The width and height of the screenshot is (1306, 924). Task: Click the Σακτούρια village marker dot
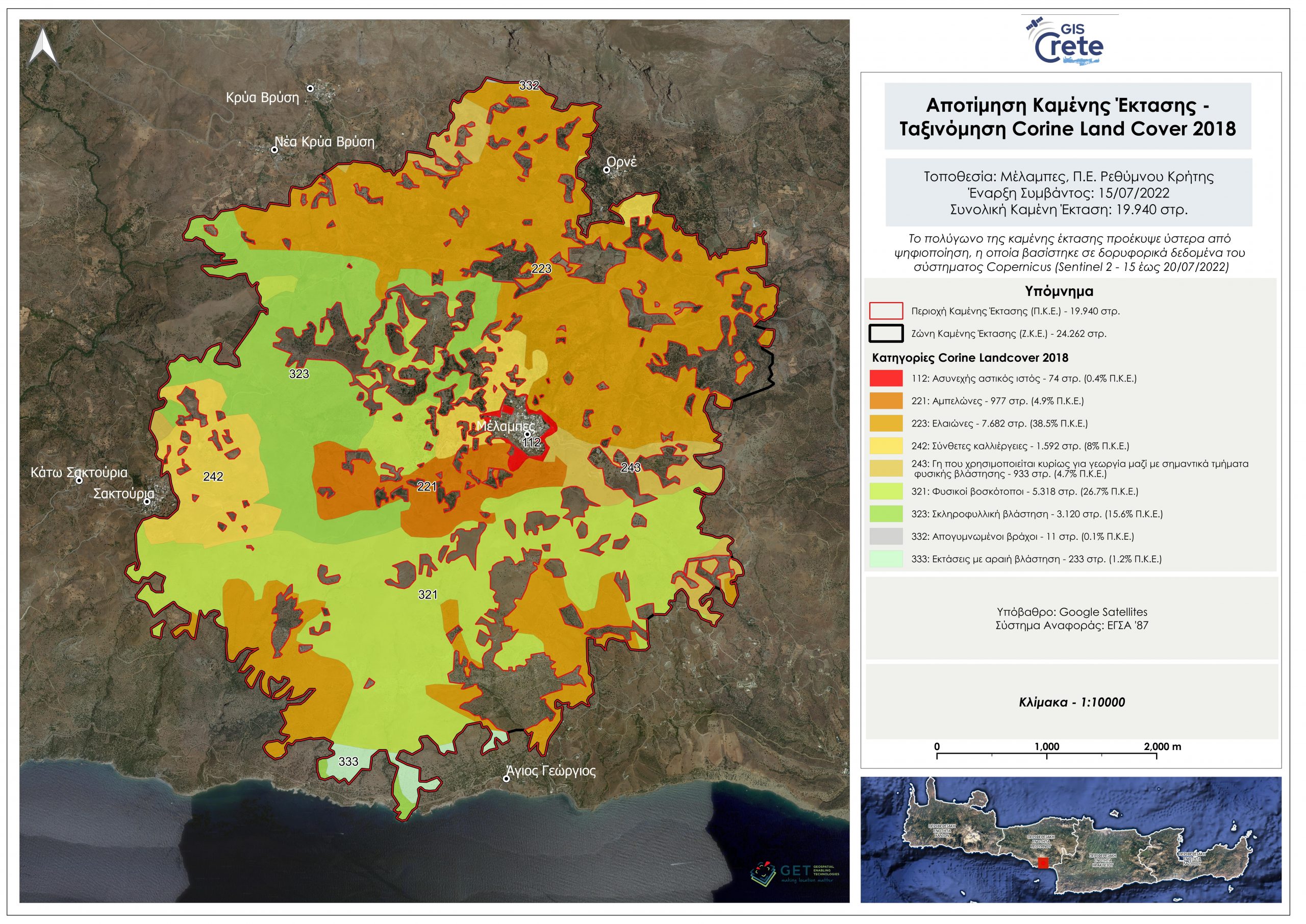147,501
